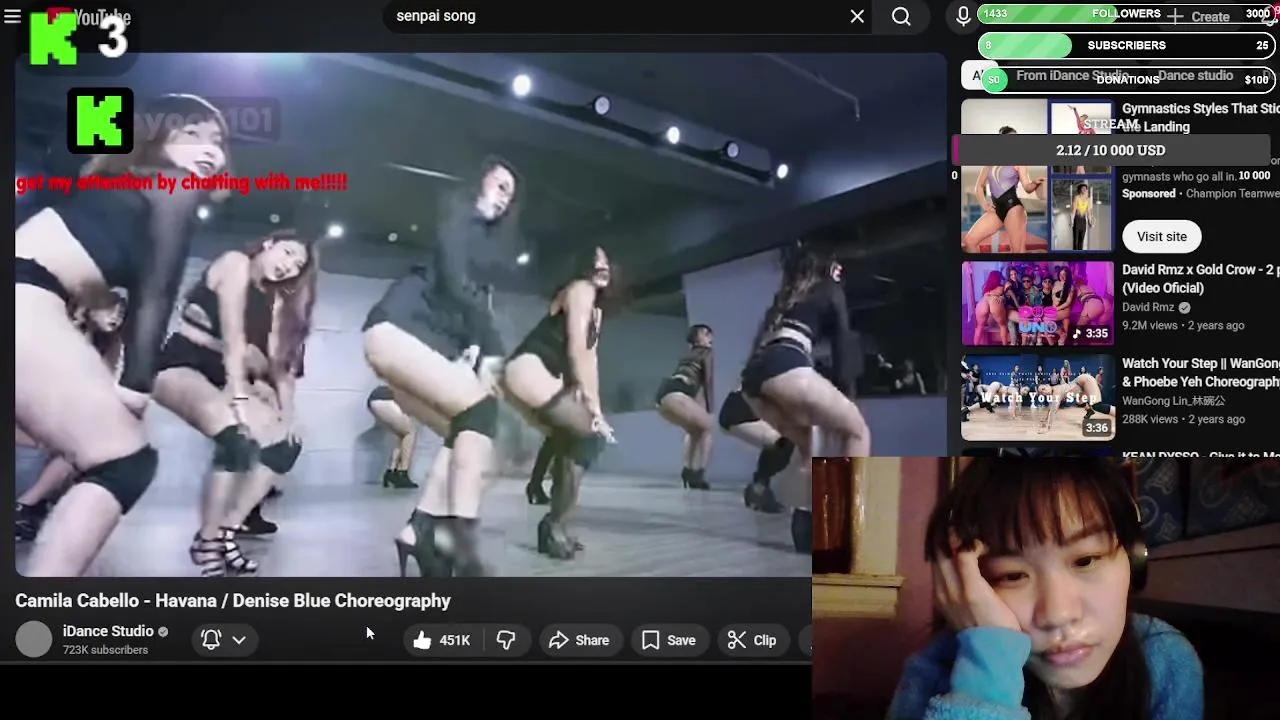This screenshot has width=1280, height=720.
Task: Click the 'Gymnastics Styles That Stick' ad title
Action: coord(1201,118)
